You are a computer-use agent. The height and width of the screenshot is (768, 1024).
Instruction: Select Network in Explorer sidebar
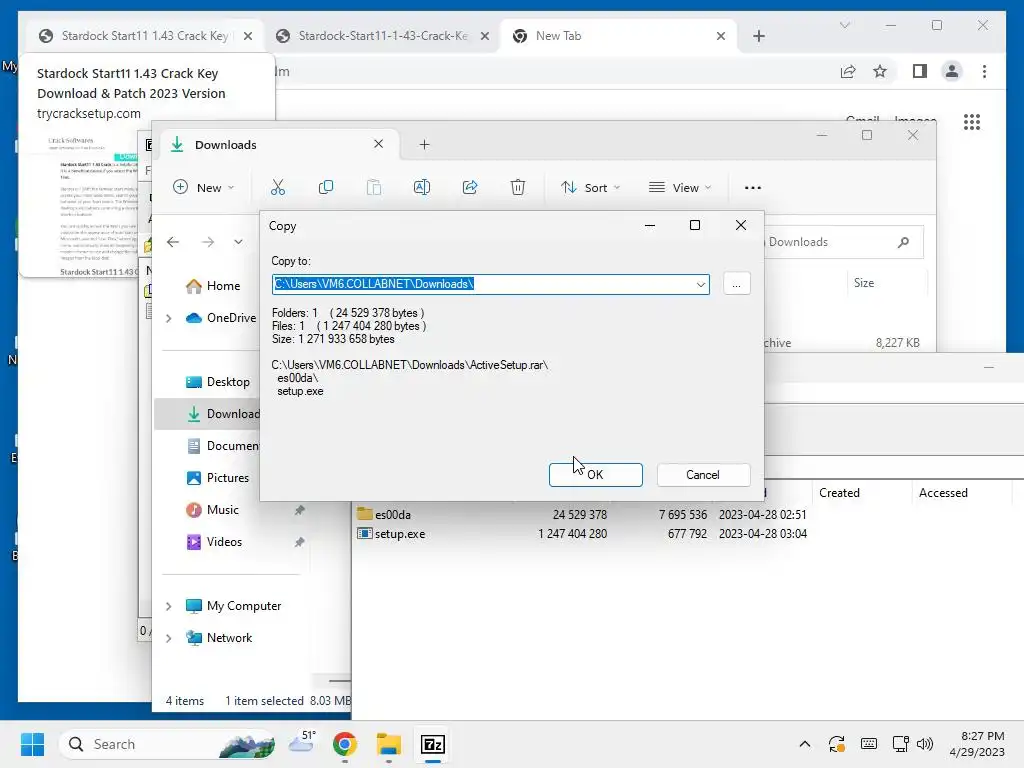219,638
